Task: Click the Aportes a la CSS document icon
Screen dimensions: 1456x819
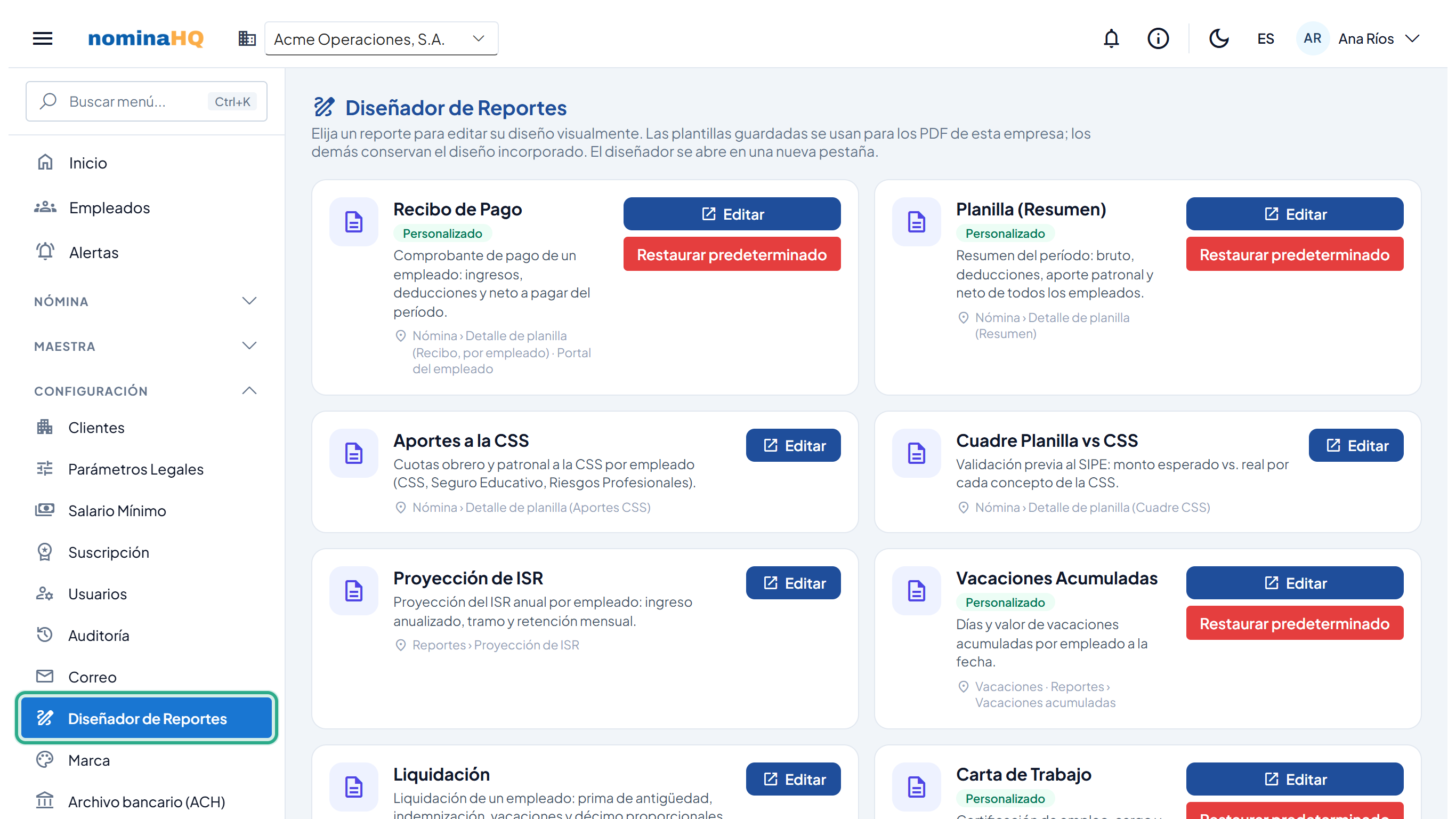Action: pos(354,453)
